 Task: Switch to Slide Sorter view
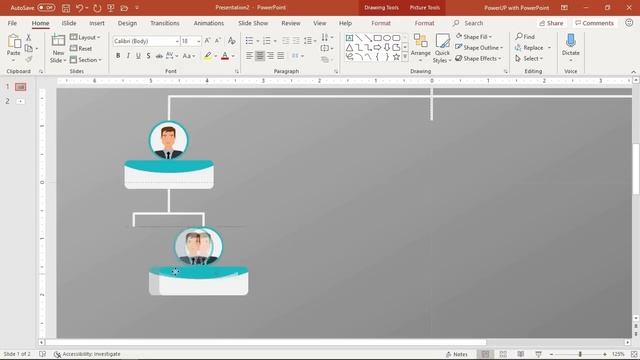503,354
